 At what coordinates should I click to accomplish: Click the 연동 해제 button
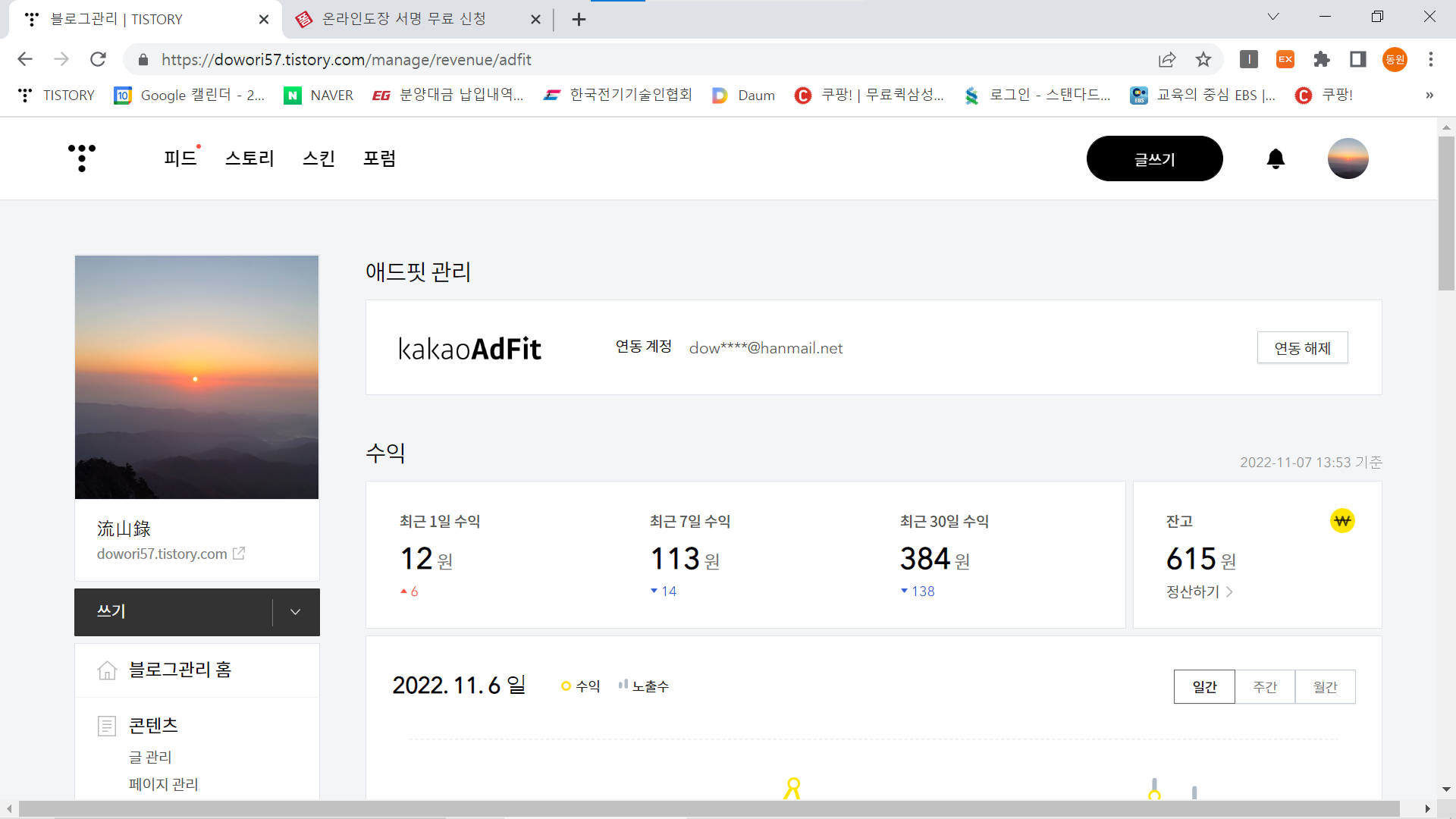point(1302,348)
